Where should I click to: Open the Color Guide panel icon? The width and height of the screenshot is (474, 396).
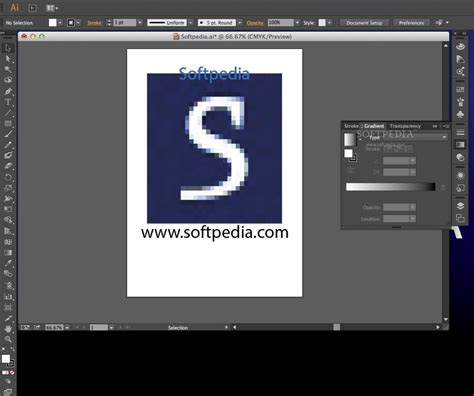tap(460, 59)
